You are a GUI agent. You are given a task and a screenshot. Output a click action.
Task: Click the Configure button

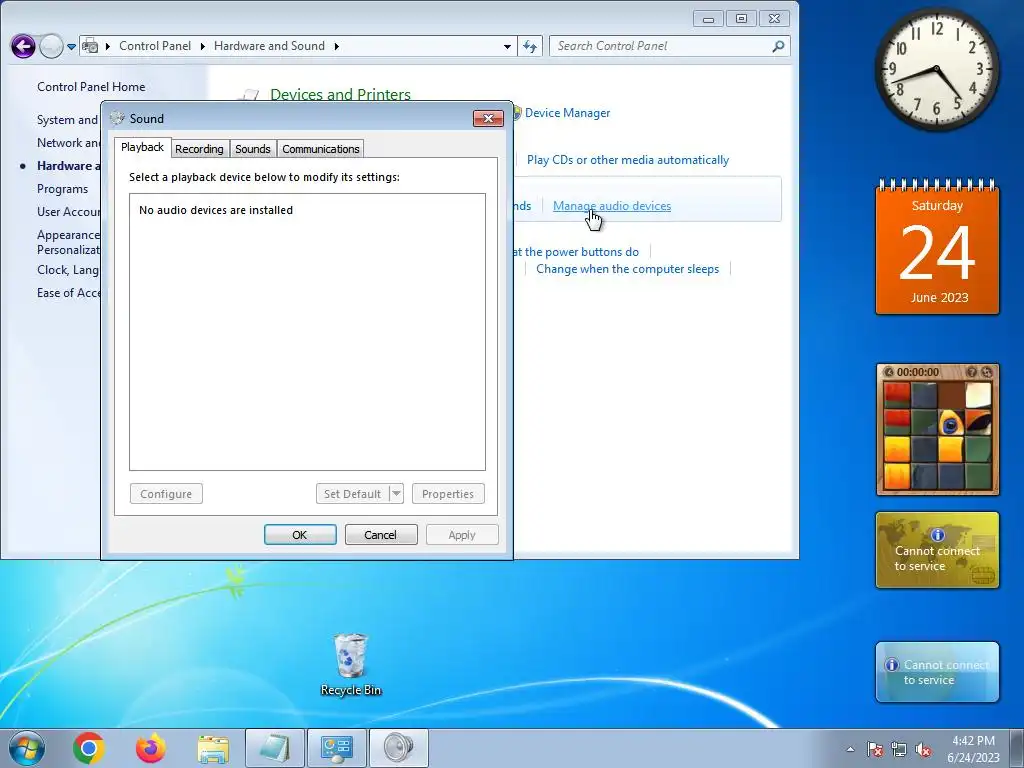[166, 494]
